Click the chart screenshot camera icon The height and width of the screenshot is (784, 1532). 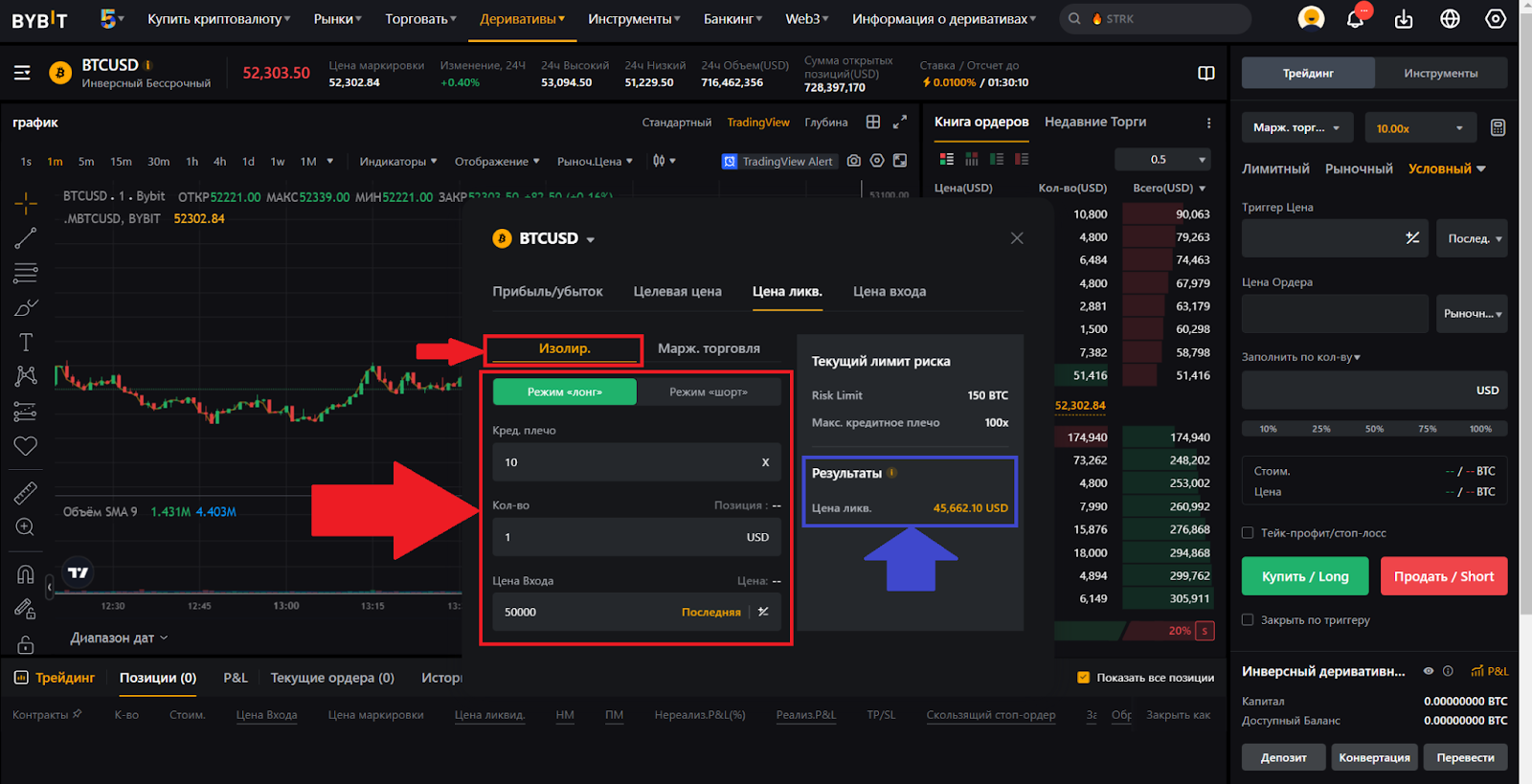[853, 161]
